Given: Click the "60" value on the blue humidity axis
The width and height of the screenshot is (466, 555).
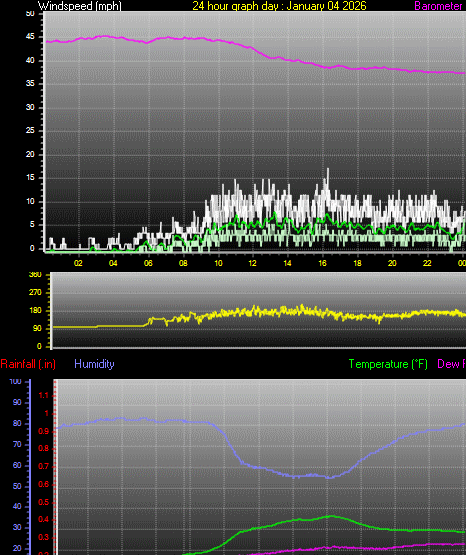Looking at the screenshot, I should tap(17, 465).
